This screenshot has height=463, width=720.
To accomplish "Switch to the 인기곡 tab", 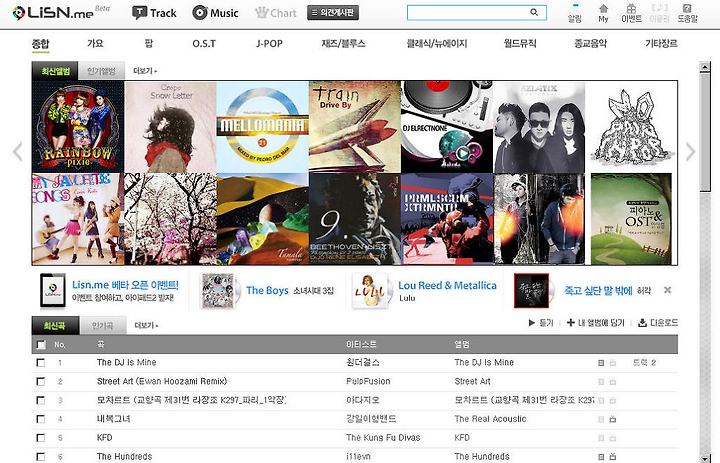I will click(x=102, y=326).
